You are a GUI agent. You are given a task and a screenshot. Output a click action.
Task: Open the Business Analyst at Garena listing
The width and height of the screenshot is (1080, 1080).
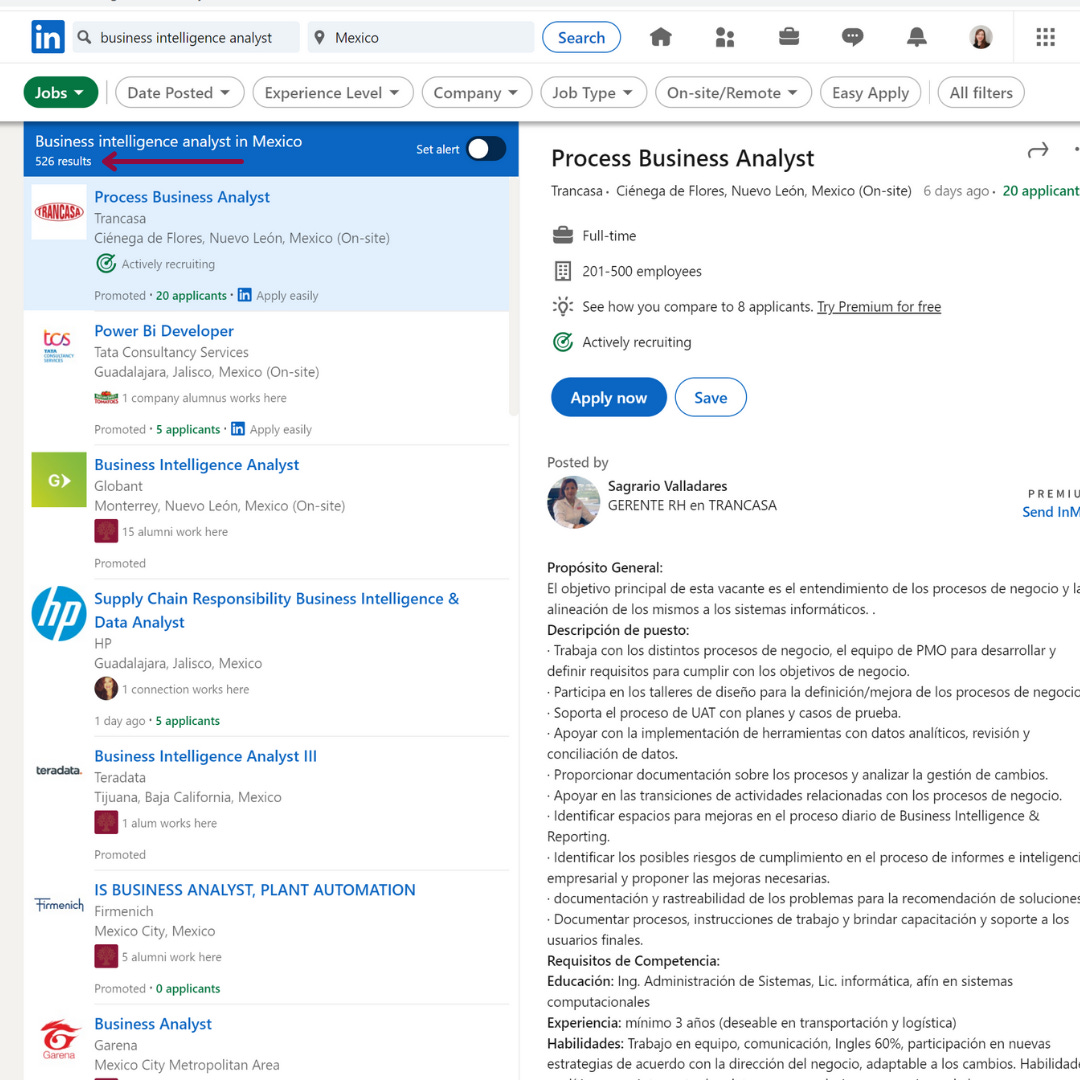click(153, 1024)
